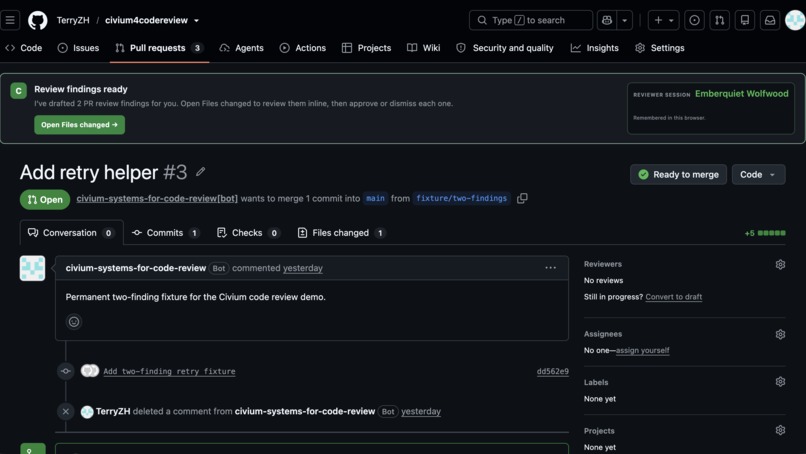806x454 pixels.
Task: Click the main base branch label
Action: point(375,198)
